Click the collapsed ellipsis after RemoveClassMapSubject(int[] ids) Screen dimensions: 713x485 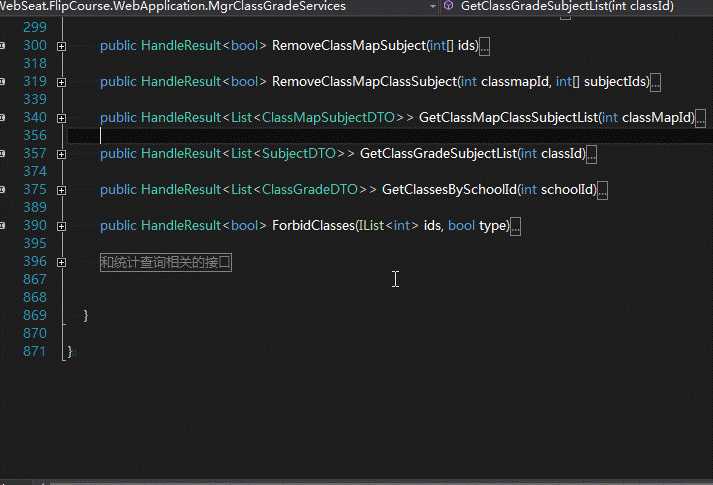click(x=485, y=46)
